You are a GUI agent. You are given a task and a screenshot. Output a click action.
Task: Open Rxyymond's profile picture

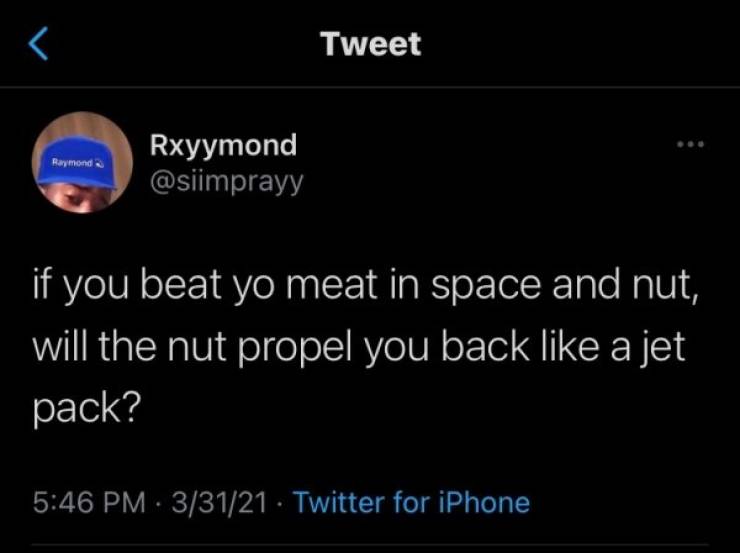(84, 162)
